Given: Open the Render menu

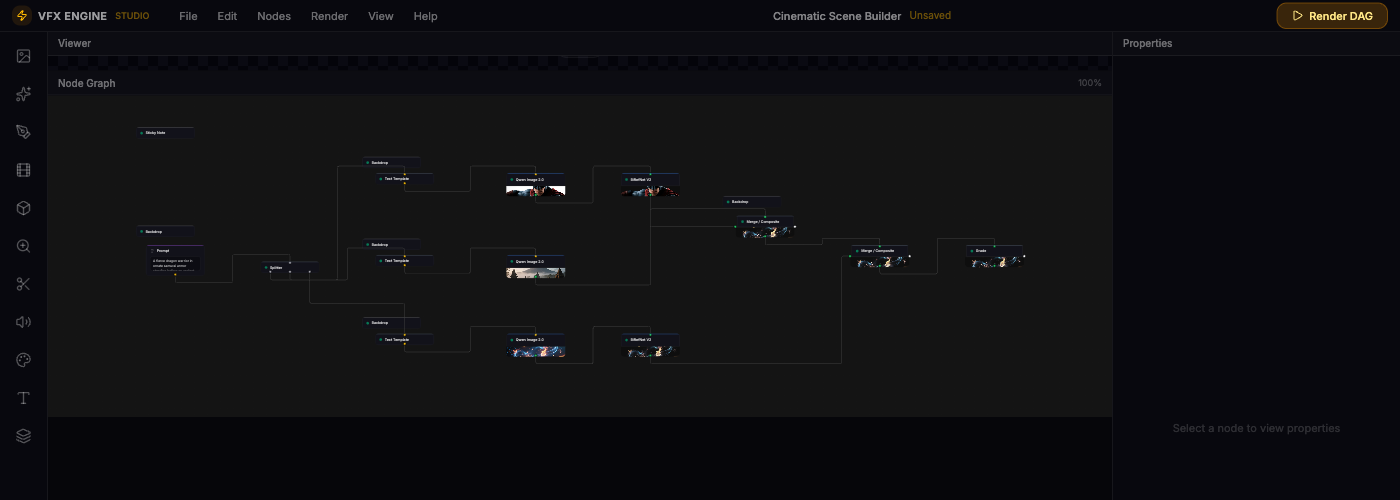Looking at the screenshot, I should point(329,16).
